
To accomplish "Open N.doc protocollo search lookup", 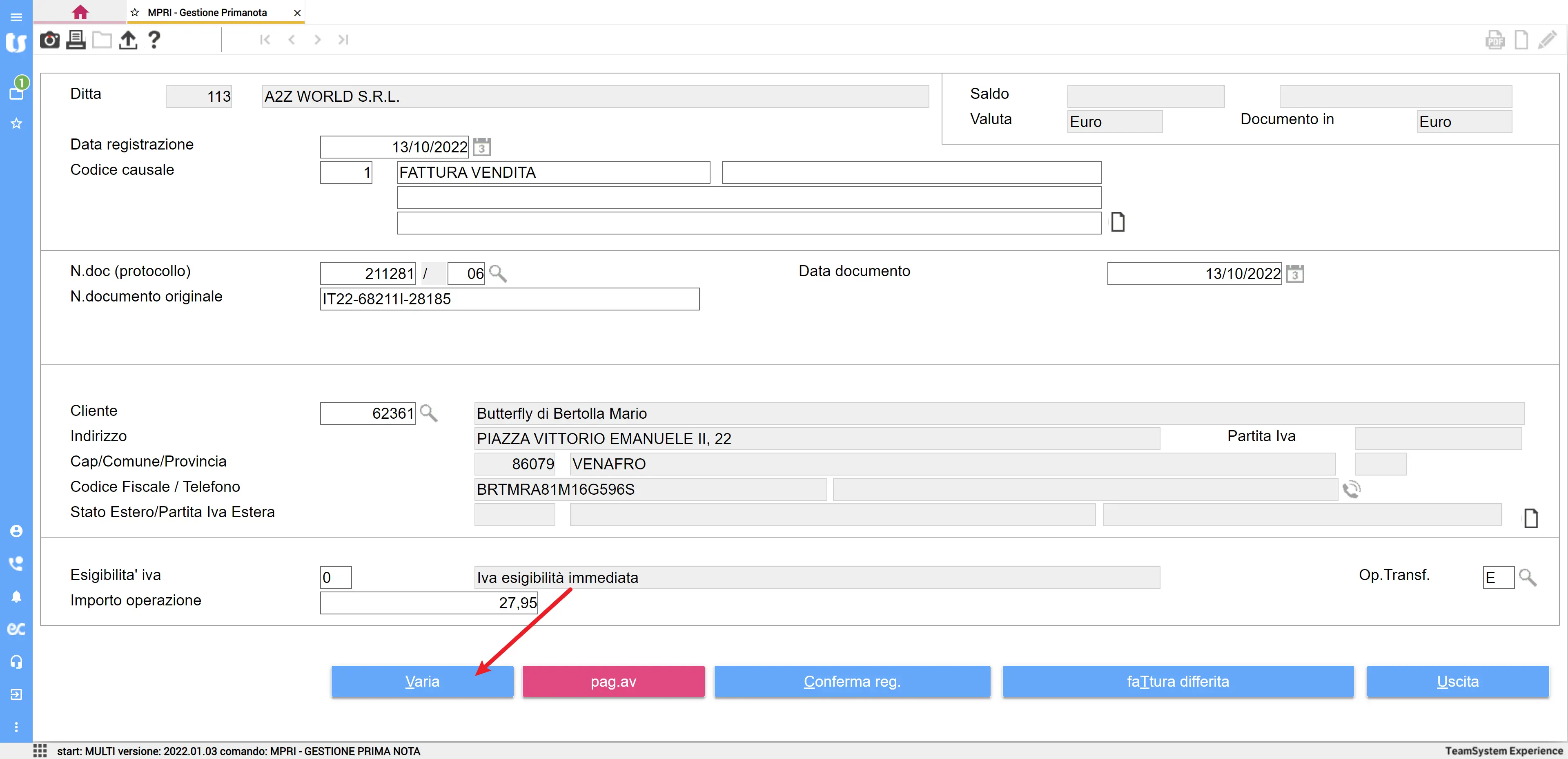I will pyautogui.click(x=498, y=274).
